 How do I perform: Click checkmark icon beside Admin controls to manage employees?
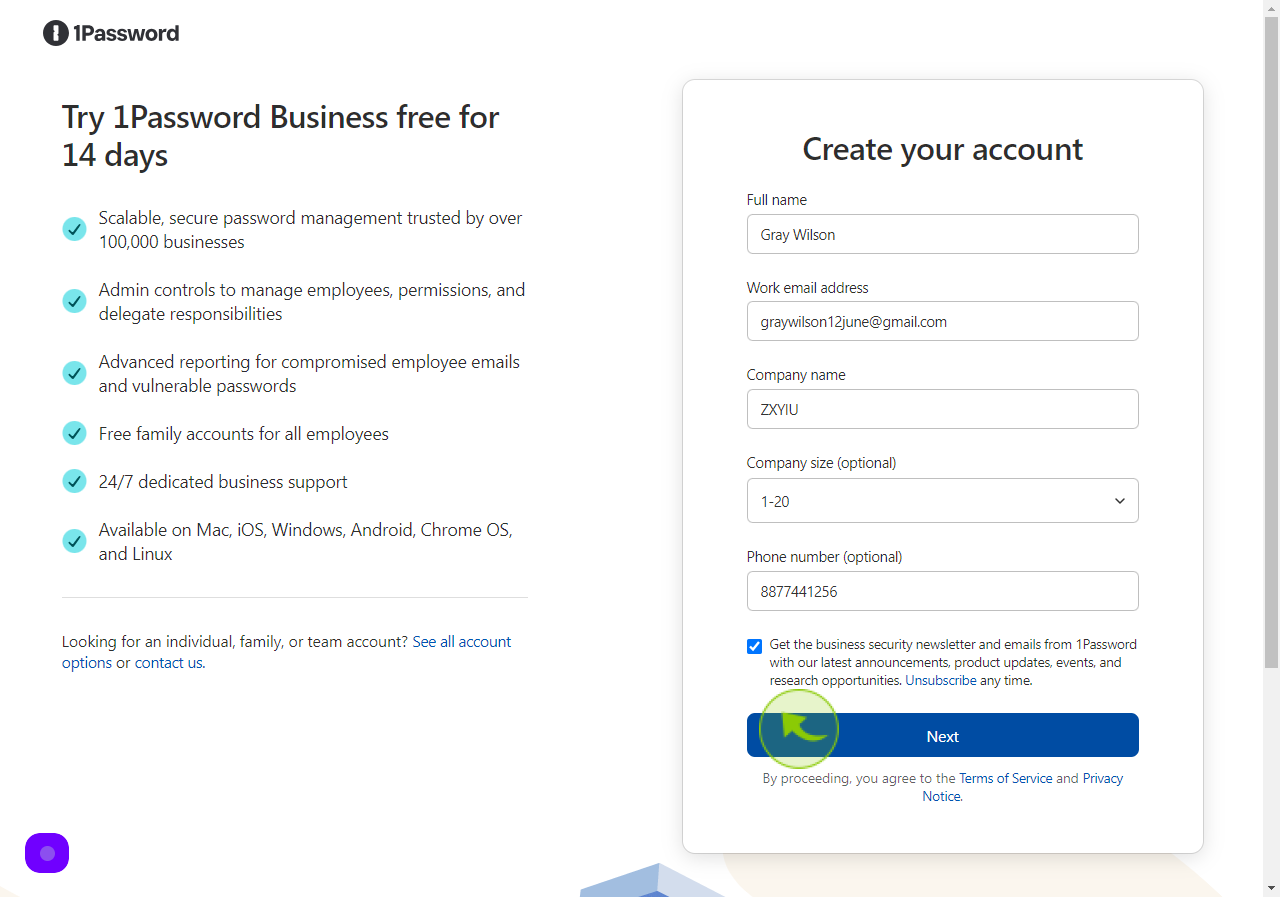[x=75, y=301]
